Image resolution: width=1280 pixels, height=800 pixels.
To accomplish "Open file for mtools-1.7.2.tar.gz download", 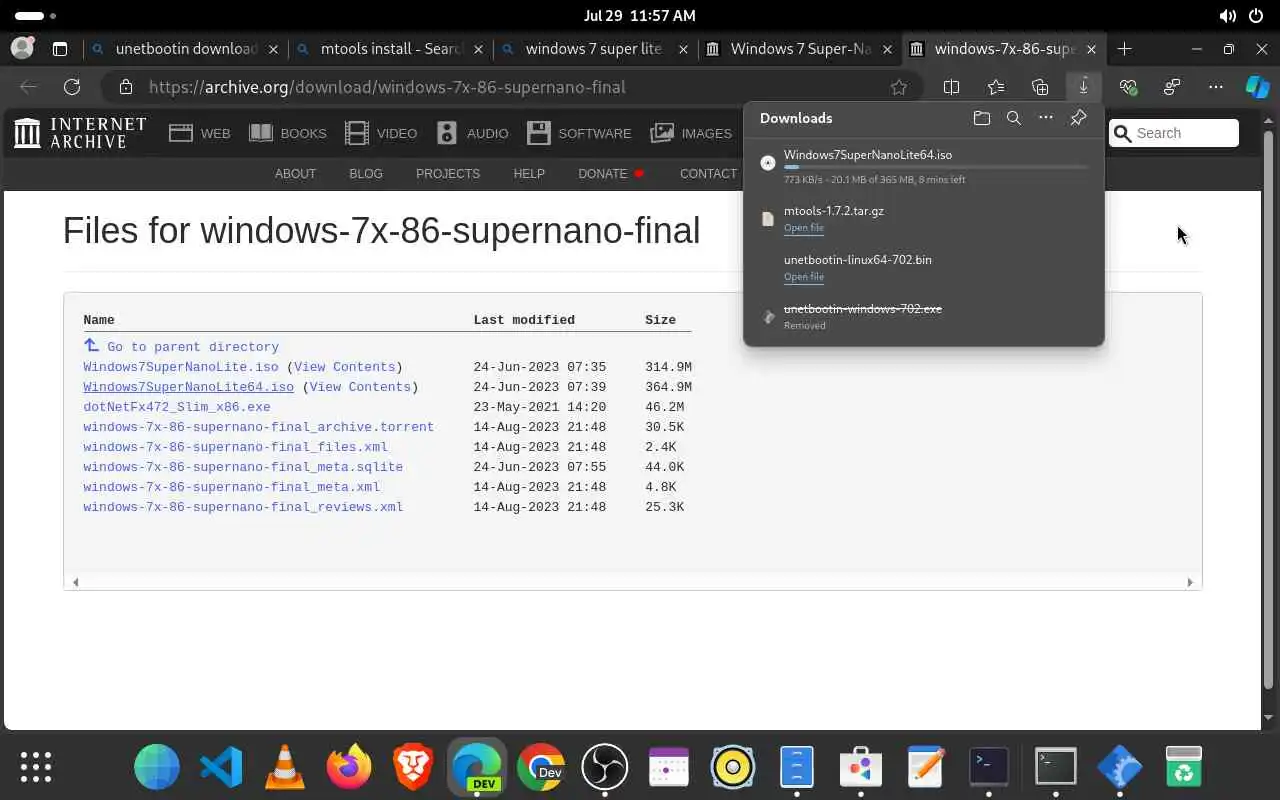I will point(804,228).
